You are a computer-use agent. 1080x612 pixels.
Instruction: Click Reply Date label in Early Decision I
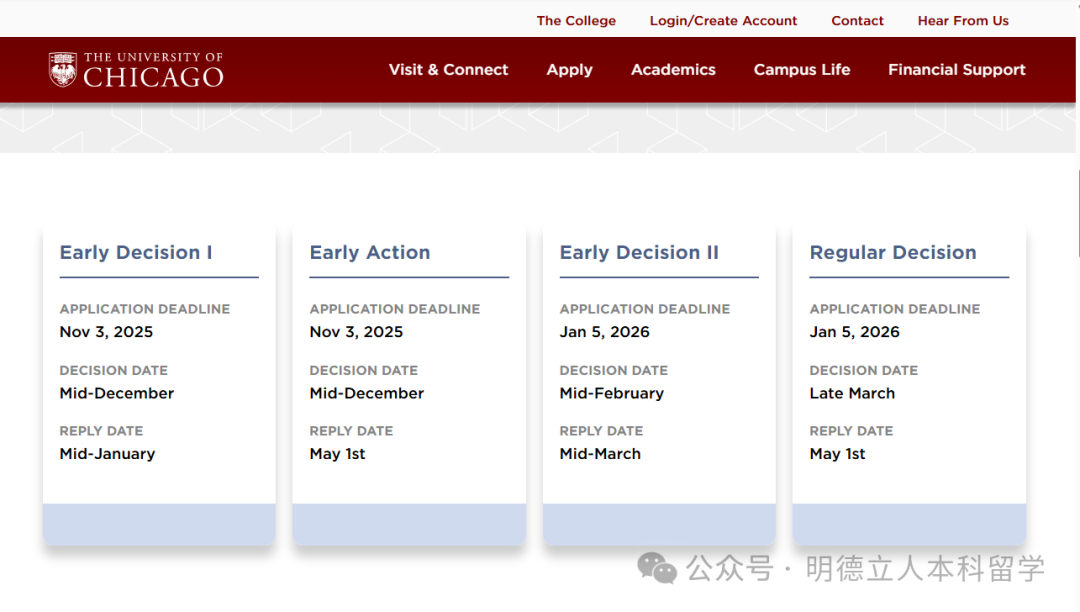(x=101, y=431)
